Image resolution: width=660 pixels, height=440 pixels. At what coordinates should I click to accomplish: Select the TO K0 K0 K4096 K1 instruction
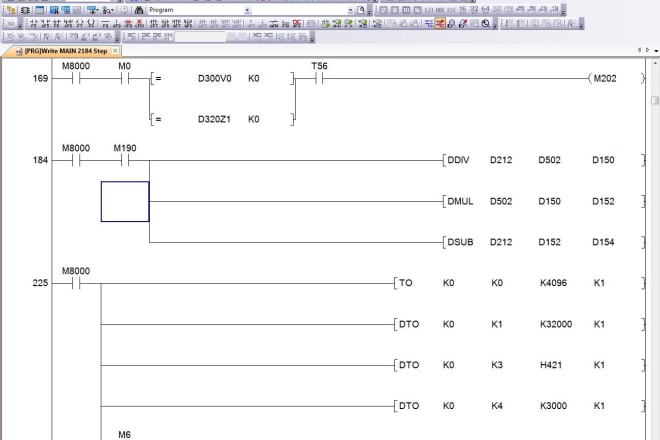(x=519, y=283)
